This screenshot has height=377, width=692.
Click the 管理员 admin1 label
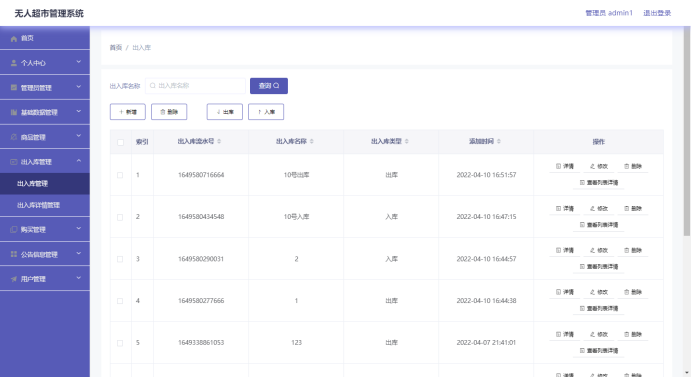click(x=609, y=13)
